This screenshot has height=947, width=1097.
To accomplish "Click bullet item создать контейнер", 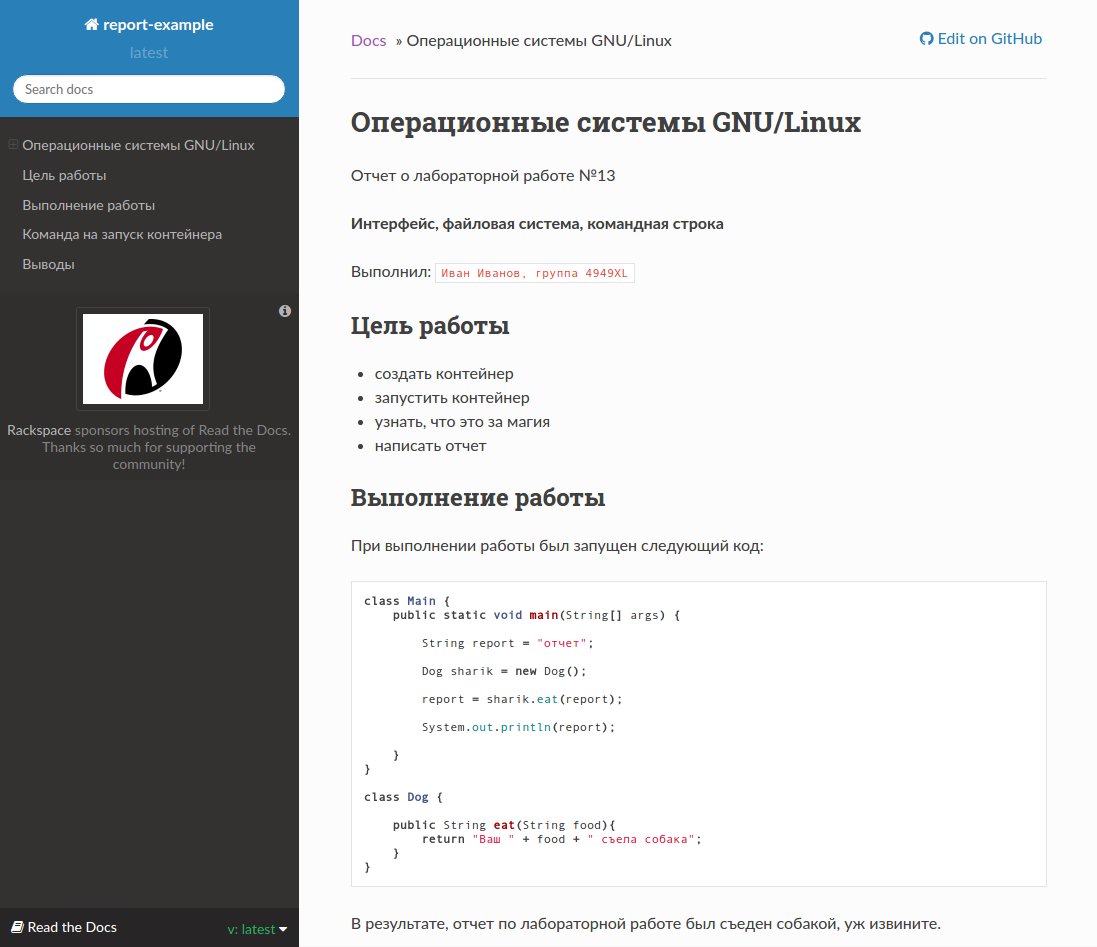I will coord(444,374).
